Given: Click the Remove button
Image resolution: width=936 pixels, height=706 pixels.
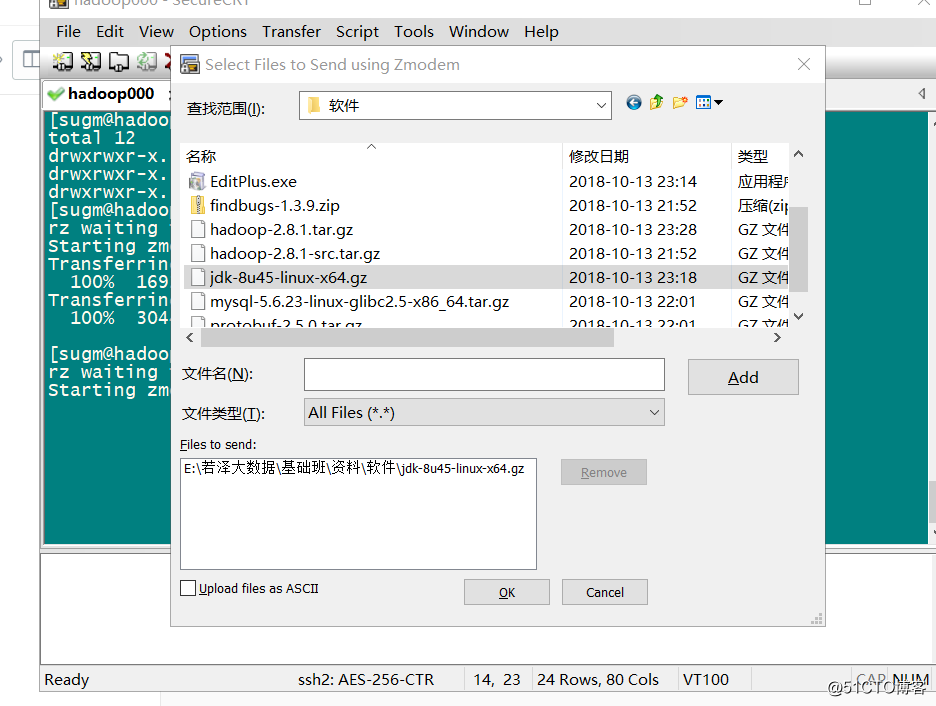Looking at the screenshot, I should pos(604,472).
